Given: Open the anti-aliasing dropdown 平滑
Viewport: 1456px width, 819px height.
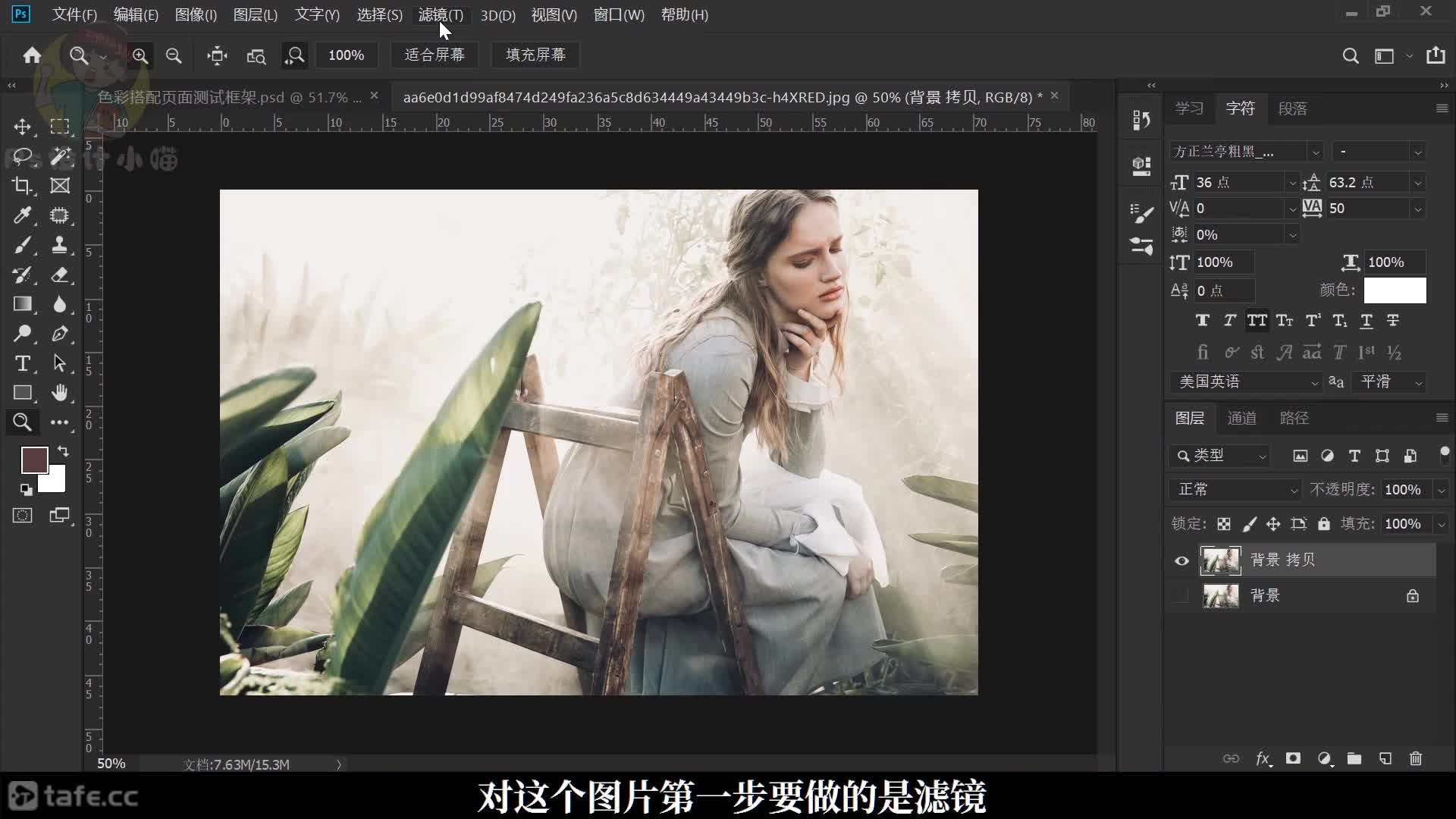Looking at the screenshot, I should point(1389,382).
